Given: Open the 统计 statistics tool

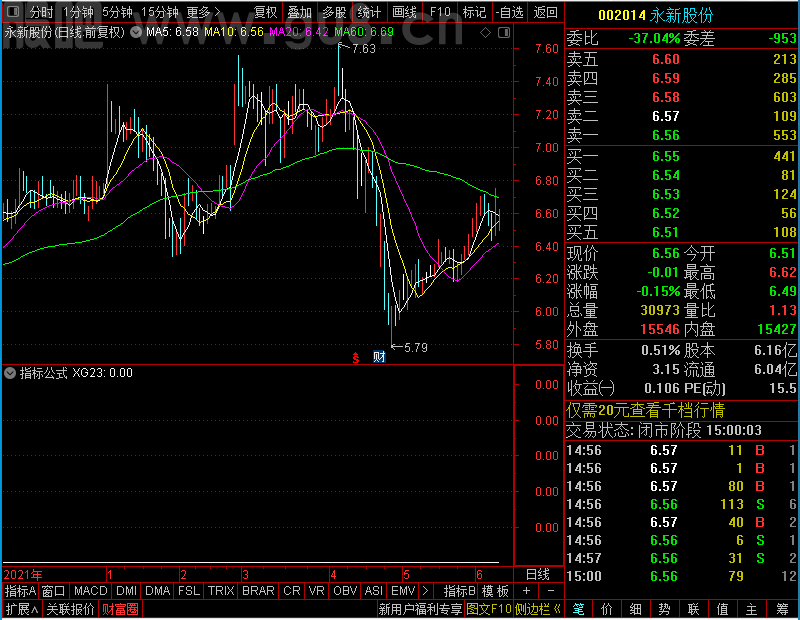Looking at the screenshot, I should [x=369, y=12].
